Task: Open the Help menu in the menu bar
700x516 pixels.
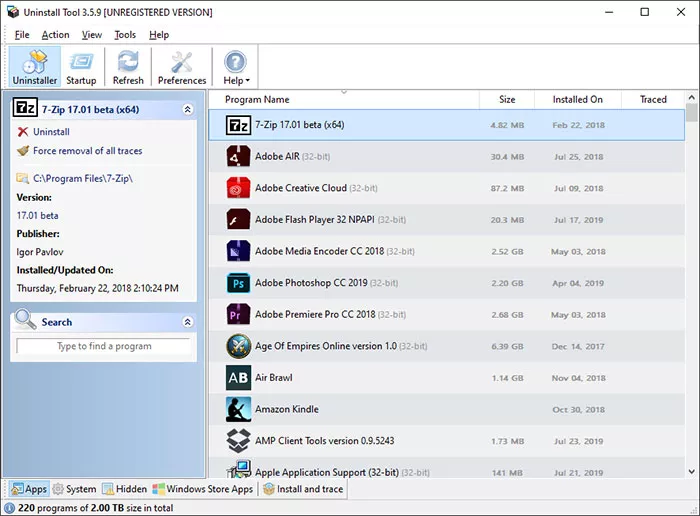Action: [159, 35]
